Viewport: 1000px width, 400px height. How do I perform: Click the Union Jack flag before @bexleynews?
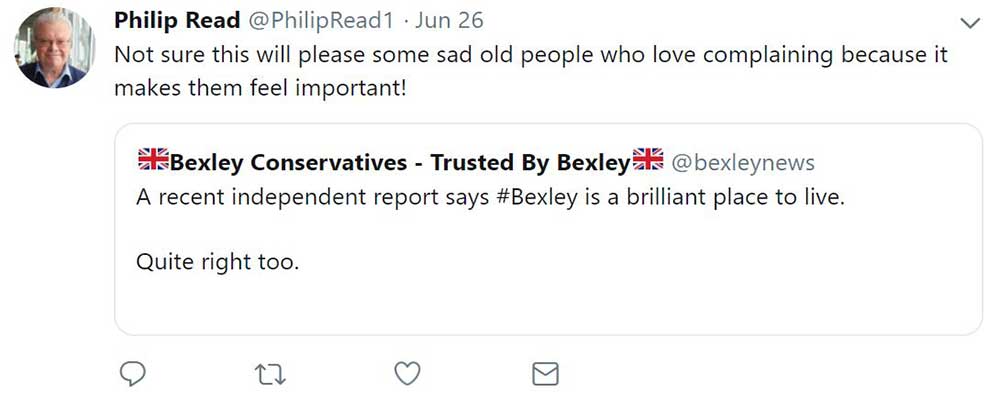[x=649, y=160]
